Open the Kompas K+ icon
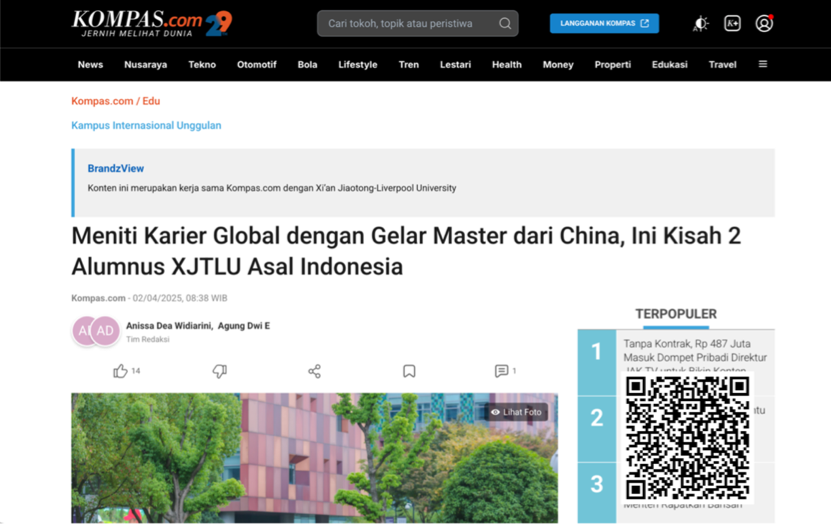This screenshot has height=527, width=831. 732,23
